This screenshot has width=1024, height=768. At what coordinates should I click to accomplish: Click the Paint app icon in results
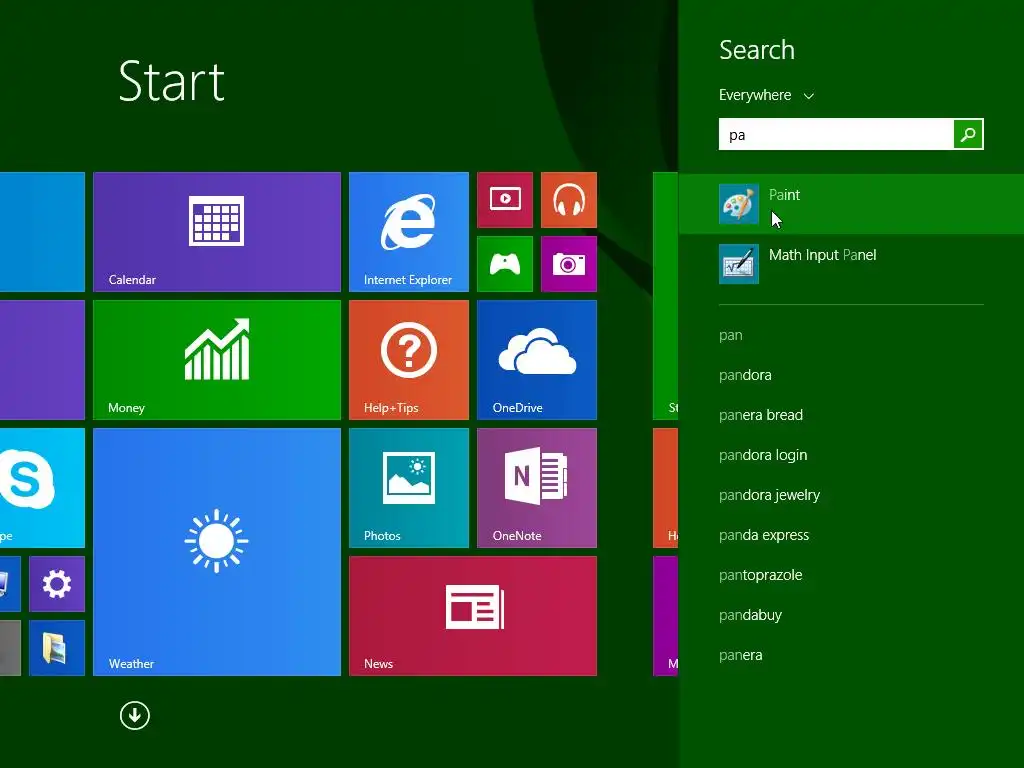739,204
